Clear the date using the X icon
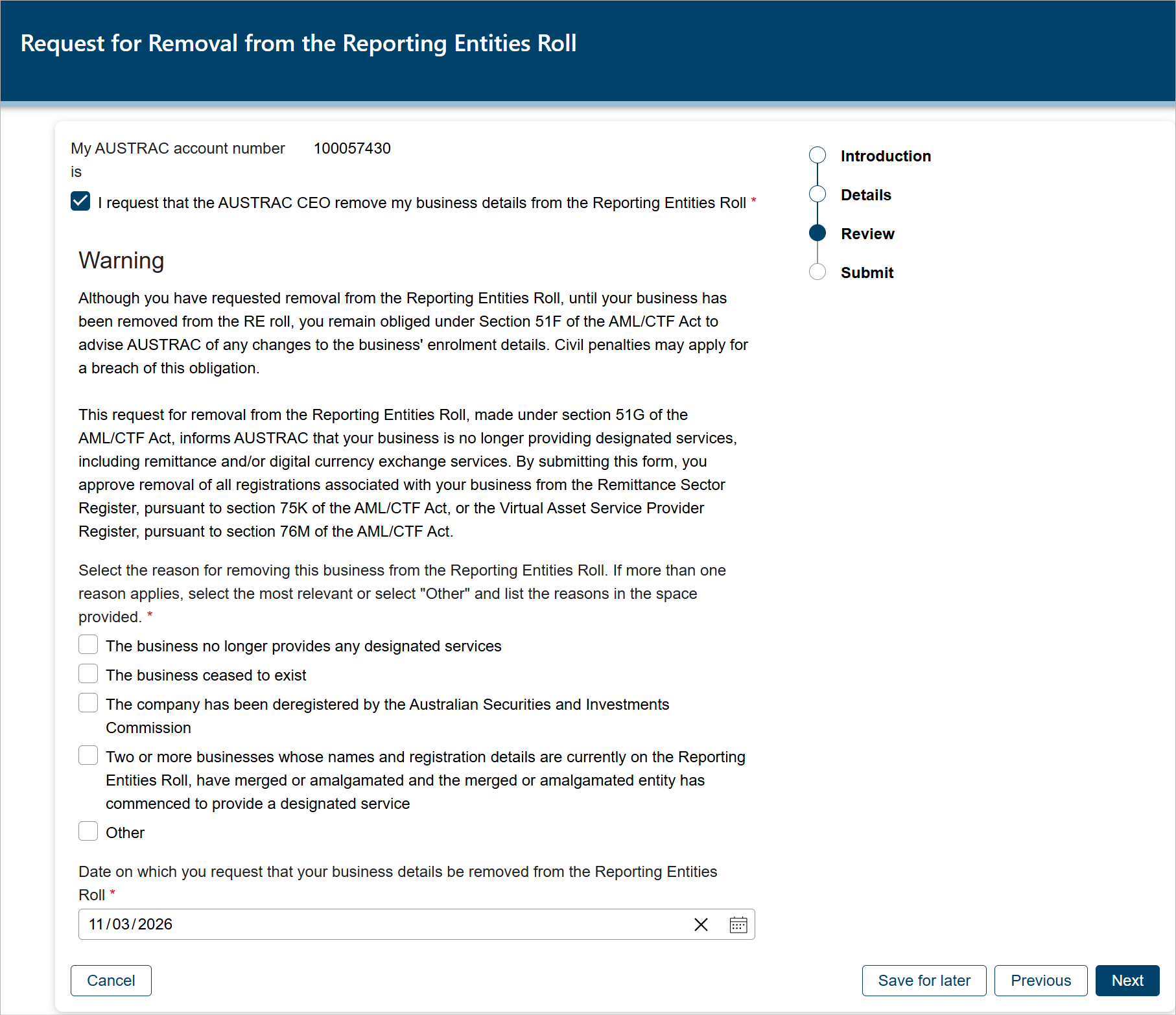Image resolution: width=1176 pixels, height=1015 pixels. tap(701, 925)
